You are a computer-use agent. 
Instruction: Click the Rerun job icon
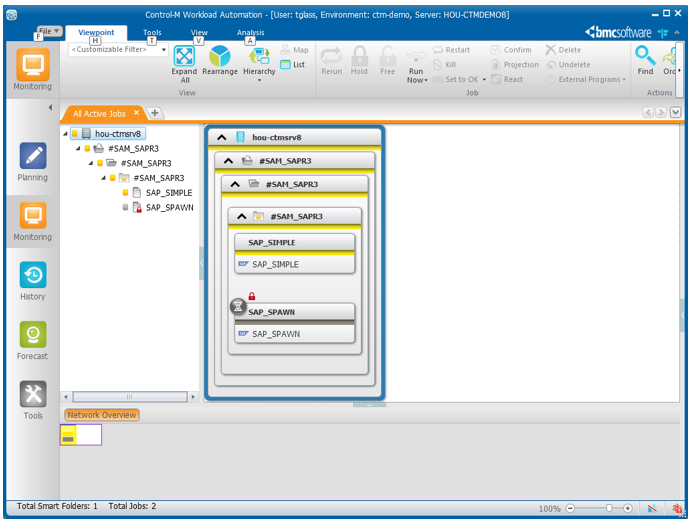pos(331,56)
